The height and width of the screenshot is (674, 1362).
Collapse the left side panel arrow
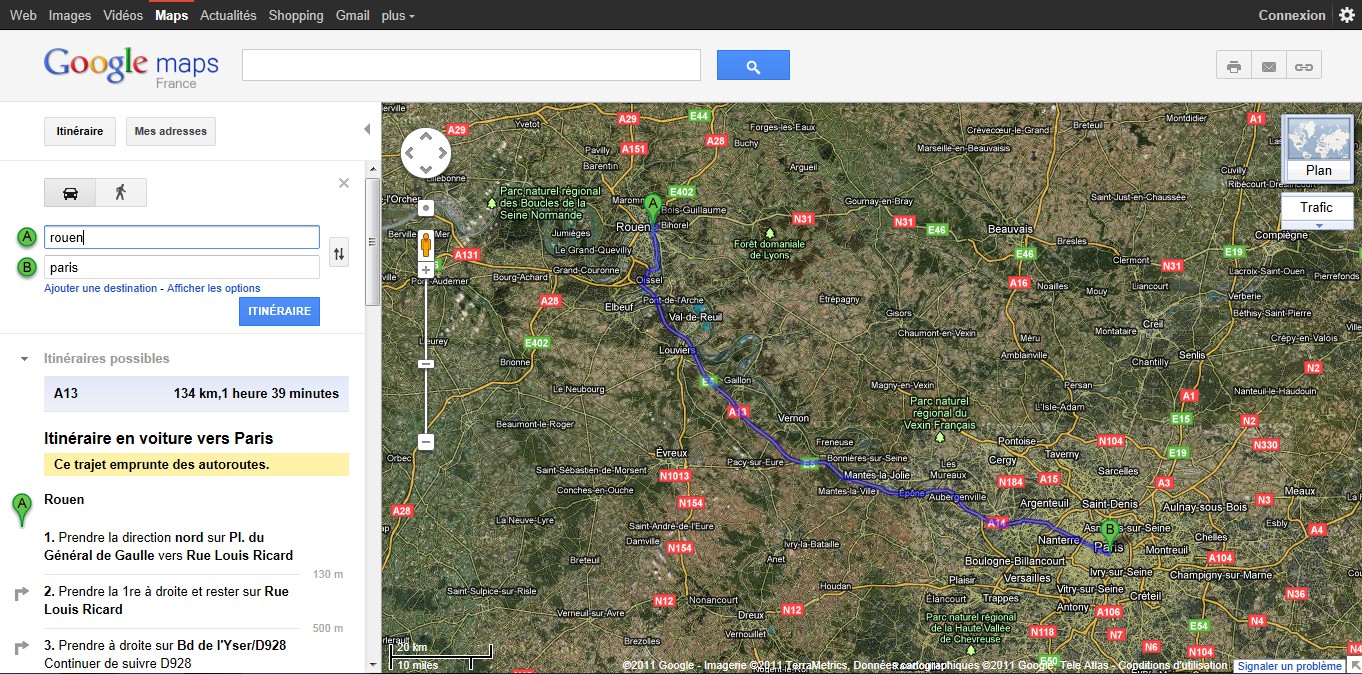(x=367, y=129)
